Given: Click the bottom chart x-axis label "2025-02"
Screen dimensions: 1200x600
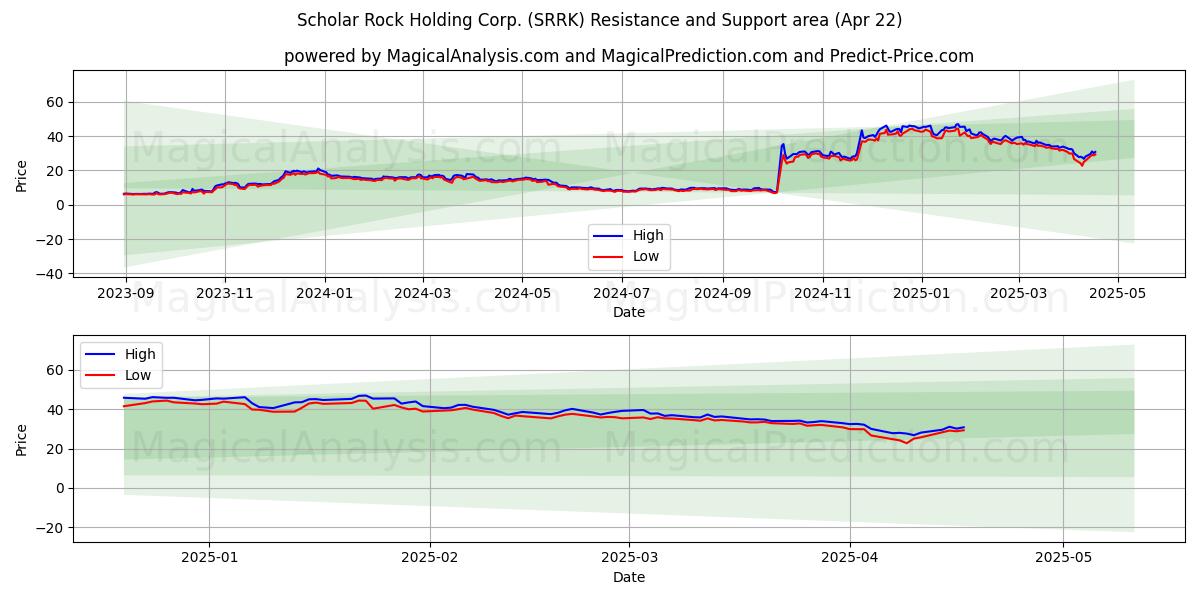Looking at the screenshot, I should point(430,560).
